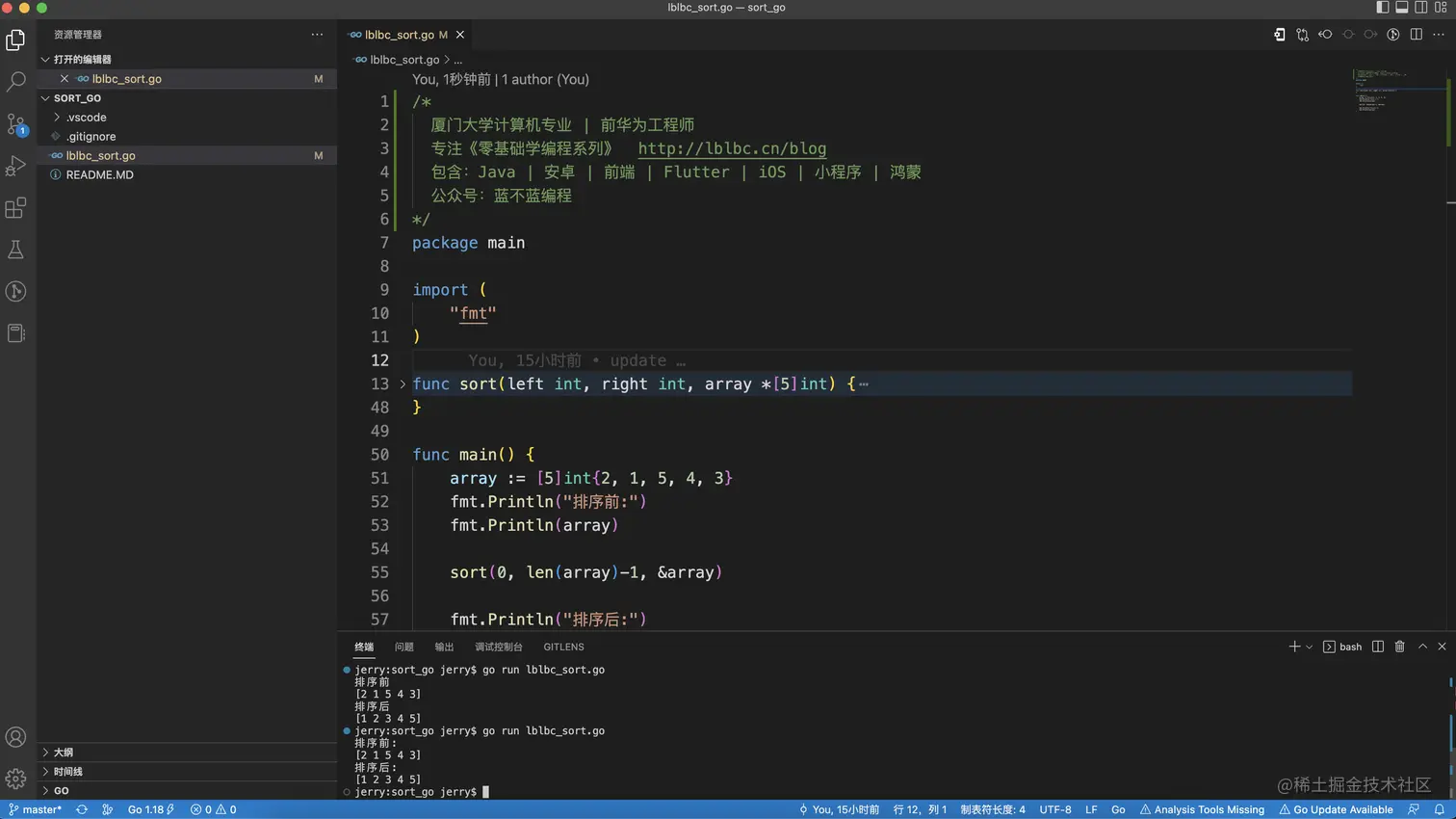Click the Open Changes editor toolbar icon
The width and height of the screenshot is (1456, 819).
coord(1279,35)
